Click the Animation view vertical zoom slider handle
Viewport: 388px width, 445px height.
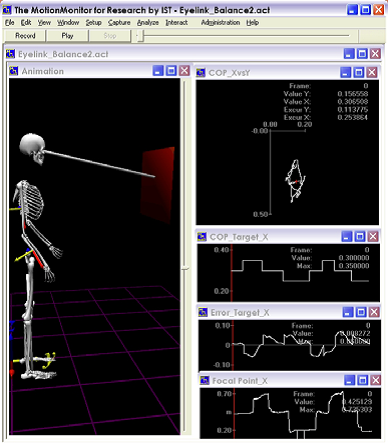click(x=185, y=268)
